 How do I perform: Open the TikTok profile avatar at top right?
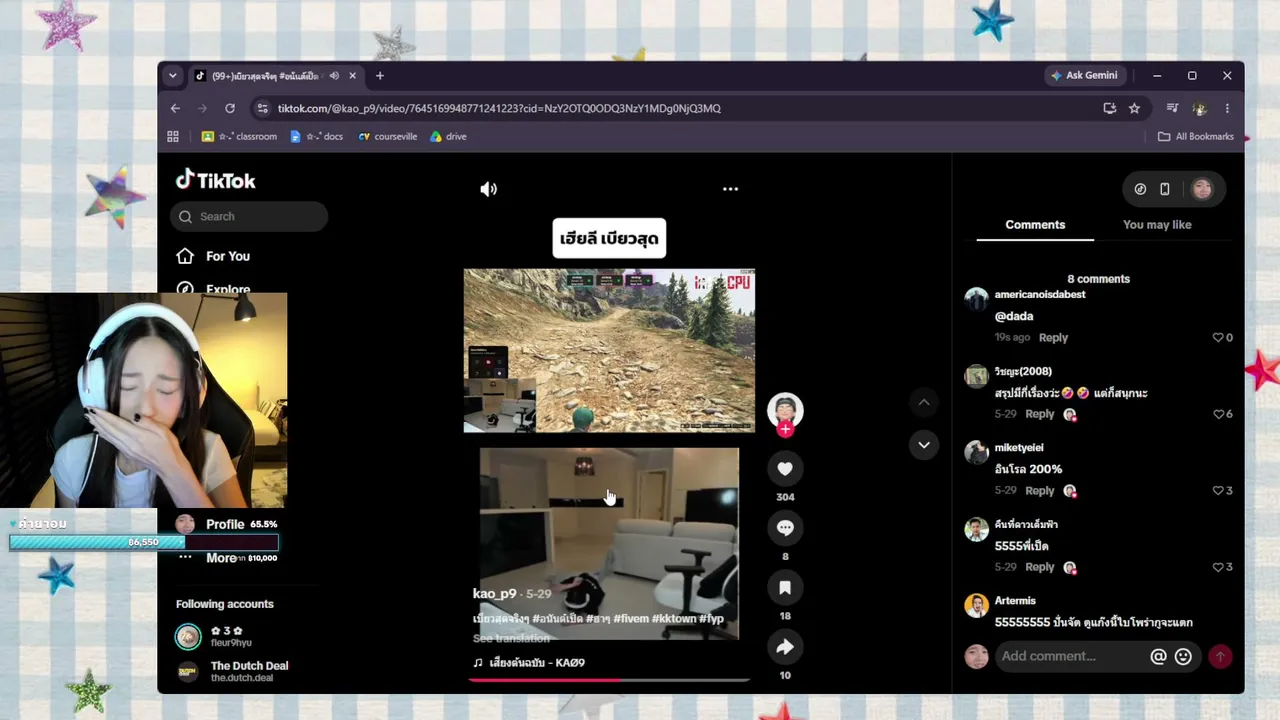(1202, 189)
